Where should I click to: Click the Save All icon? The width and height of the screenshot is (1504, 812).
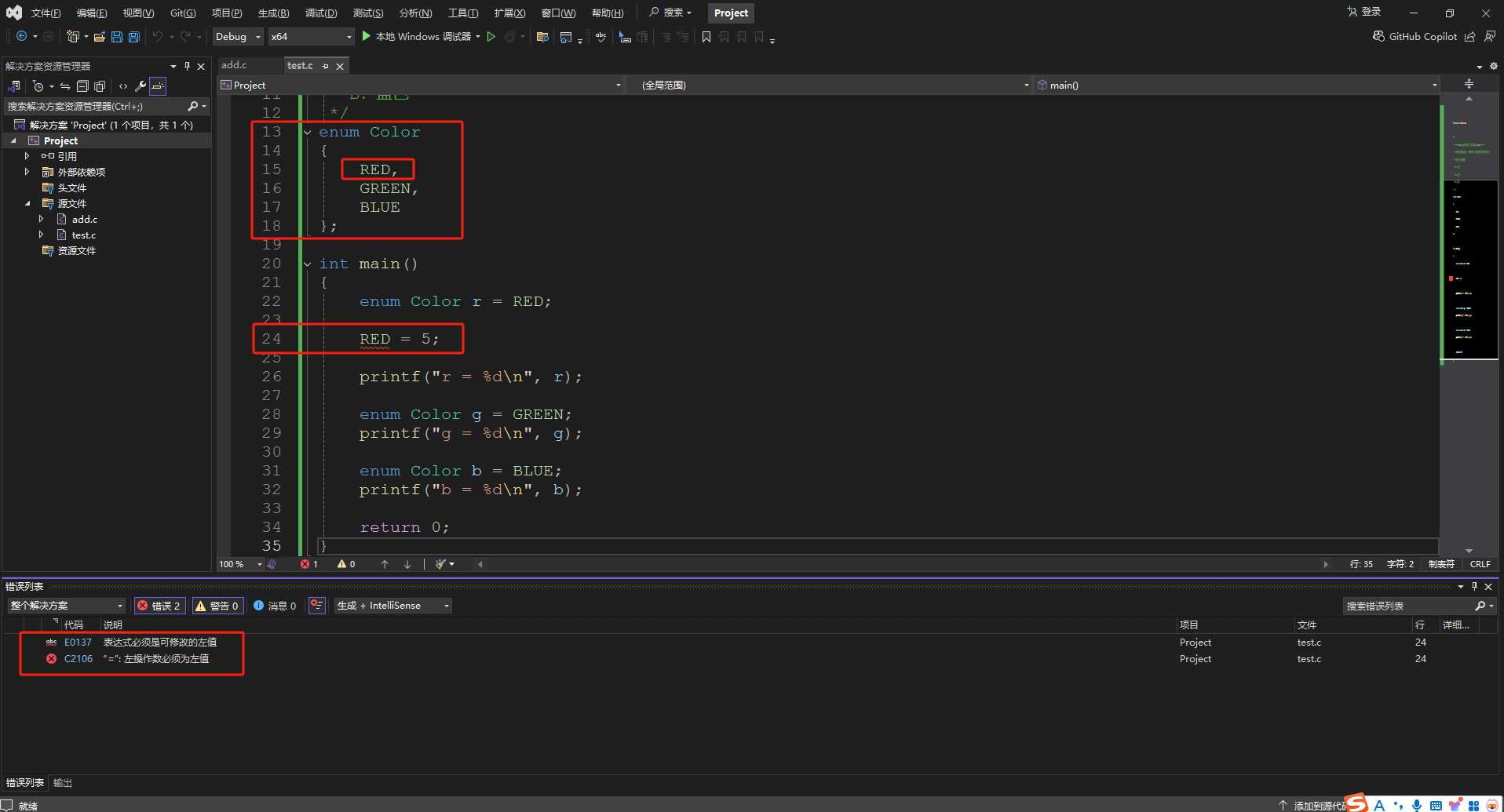(134, 36)
